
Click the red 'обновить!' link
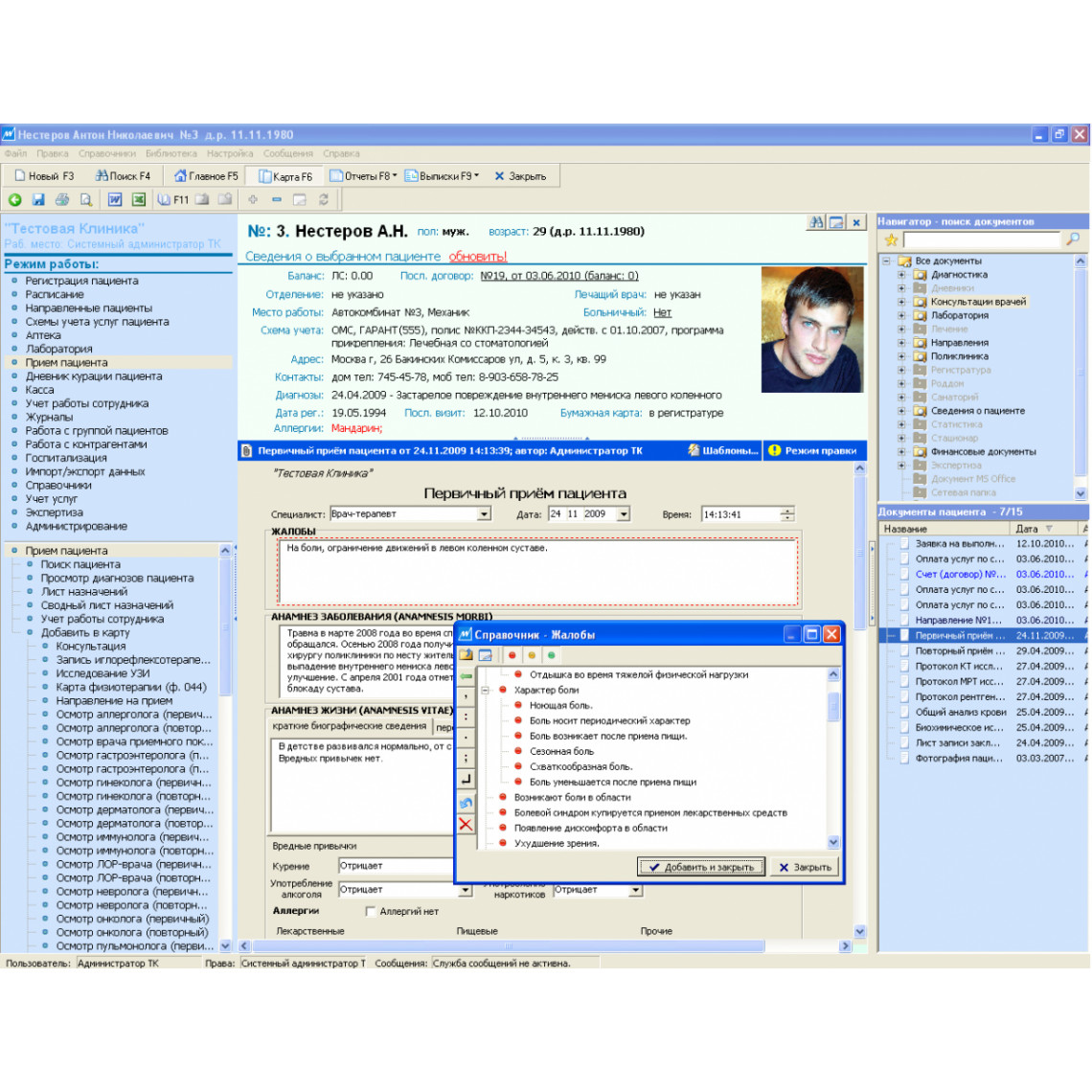click(x=478, y=257)
